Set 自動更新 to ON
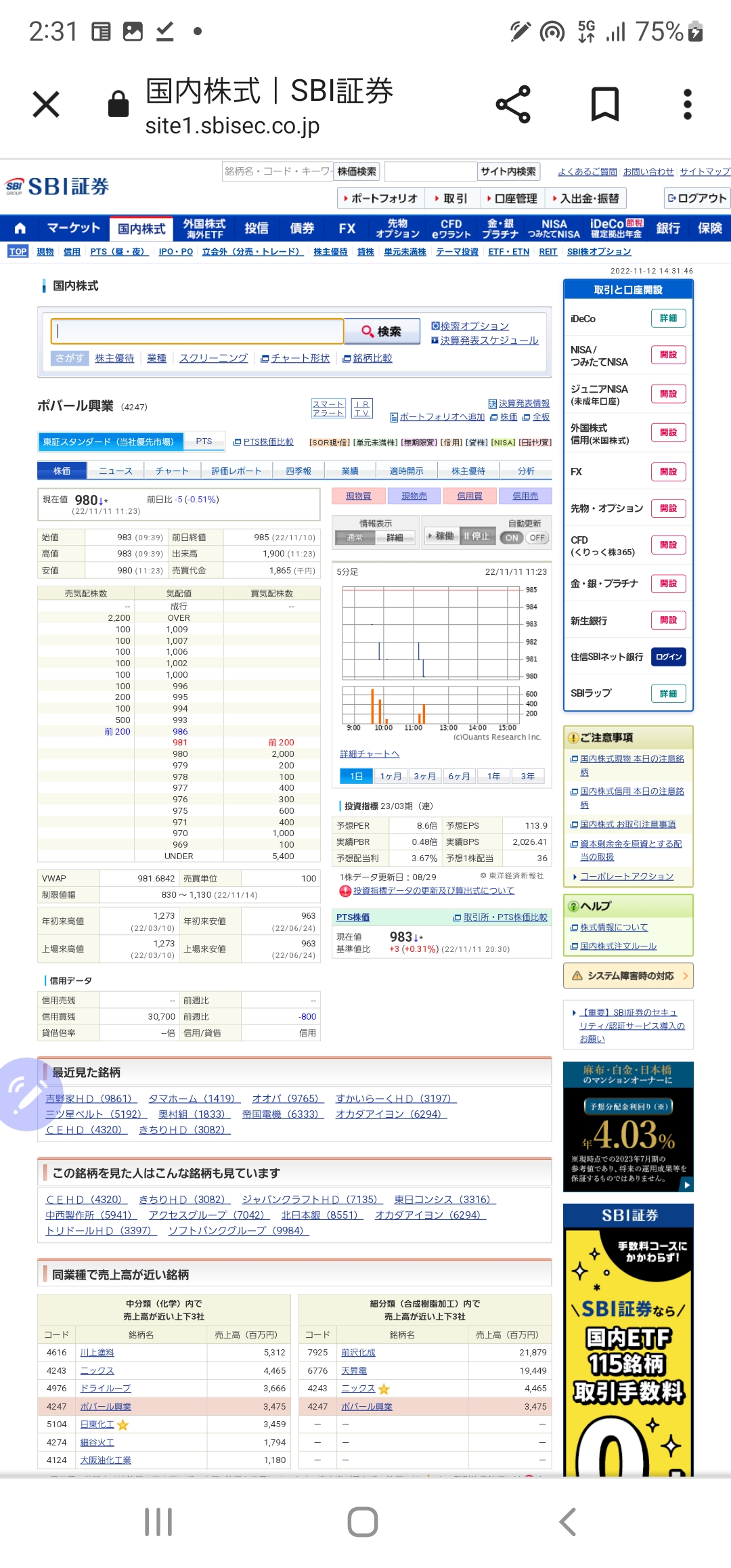Viewport: 731px width, 1568px height. (x=512, y=538)
